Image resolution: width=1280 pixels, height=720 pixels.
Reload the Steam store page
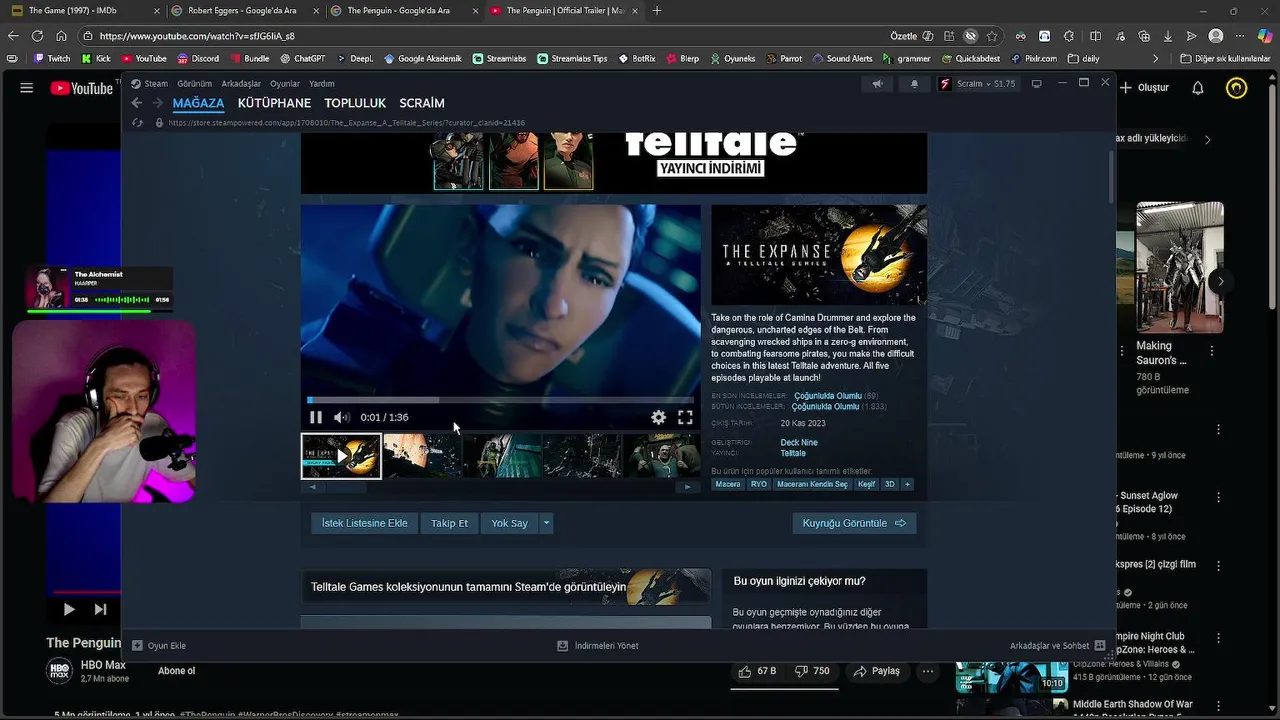[137, 123]
